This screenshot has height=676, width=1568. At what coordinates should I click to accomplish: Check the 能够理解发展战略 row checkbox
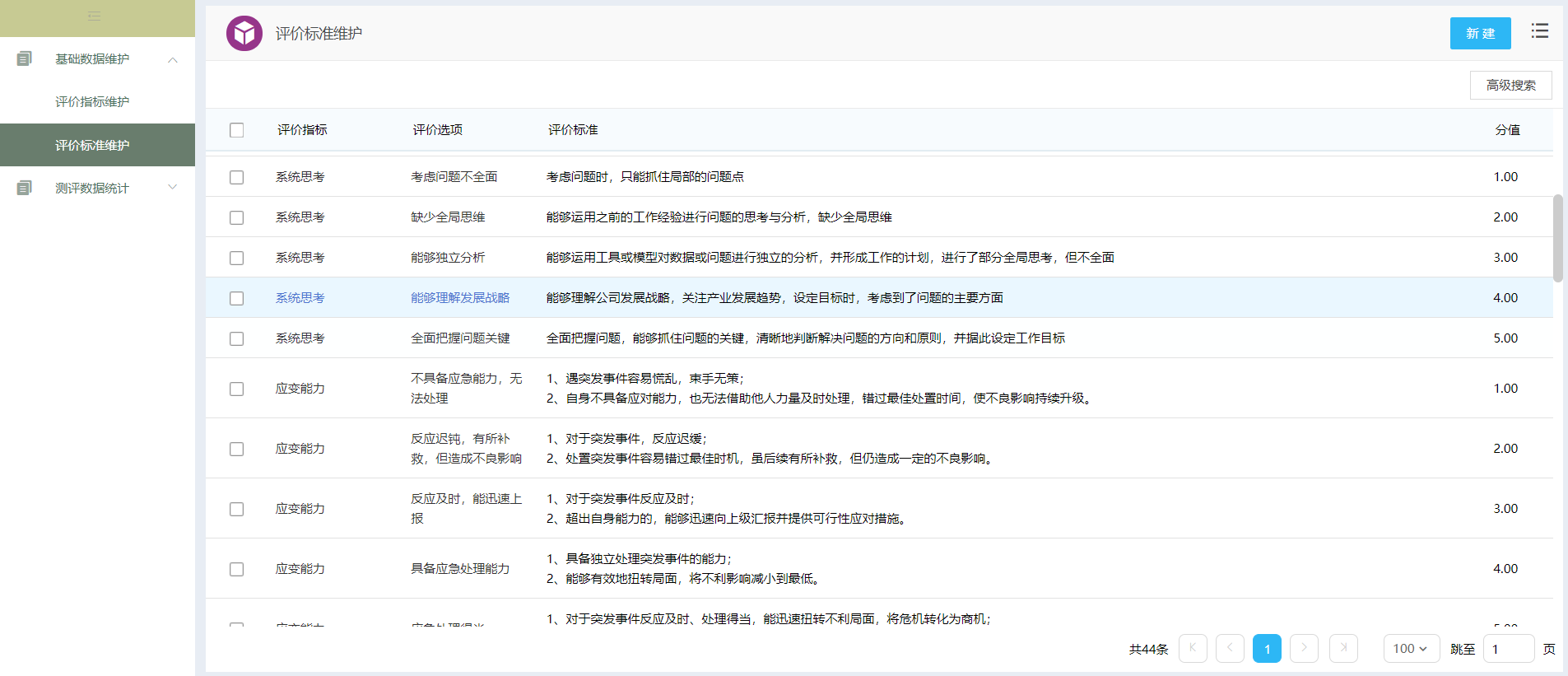(237, 298)
